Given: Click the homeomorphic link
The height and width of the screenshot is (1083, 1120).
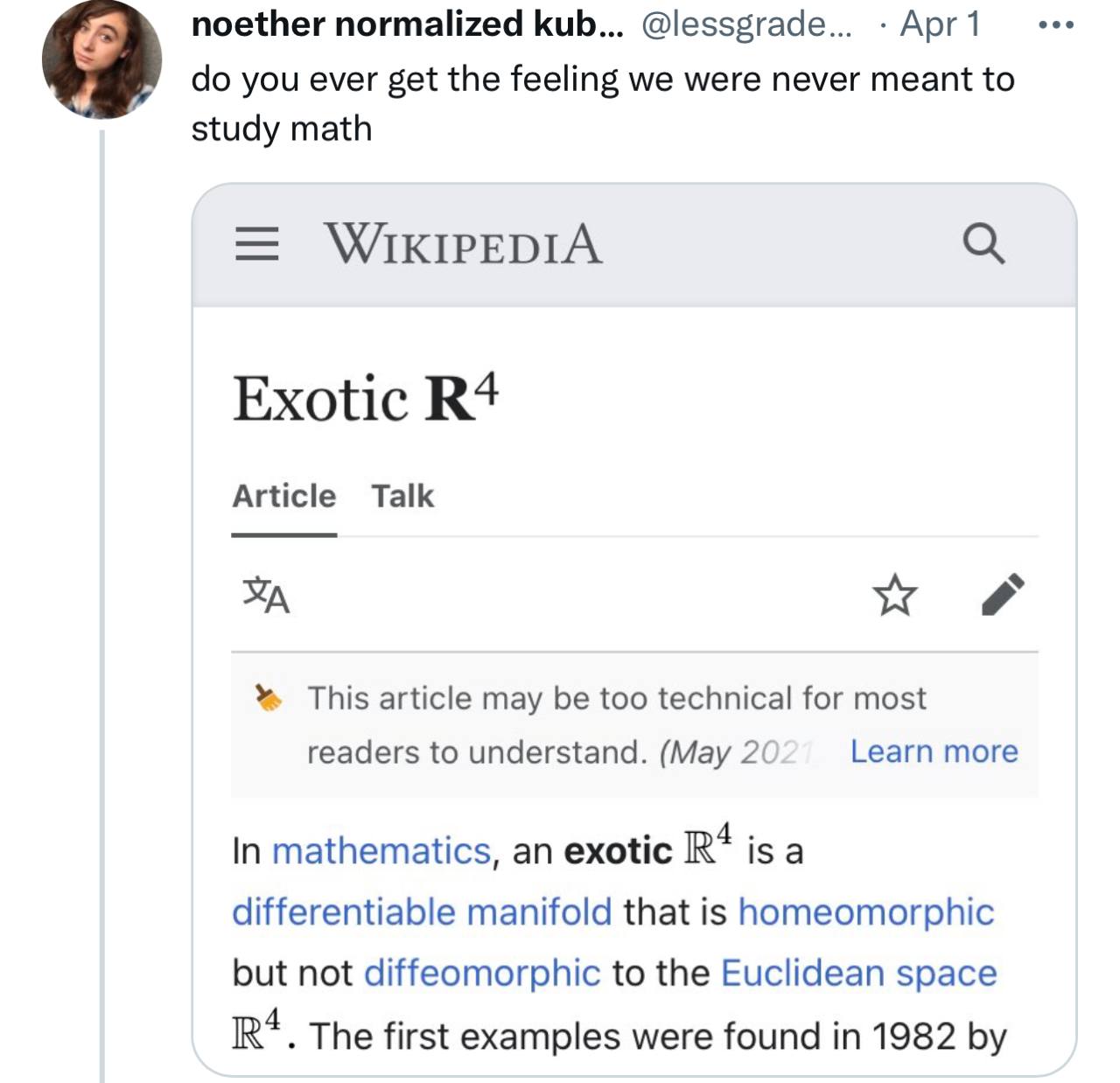Looking at the screenshot, I should (x=866, y=912).
